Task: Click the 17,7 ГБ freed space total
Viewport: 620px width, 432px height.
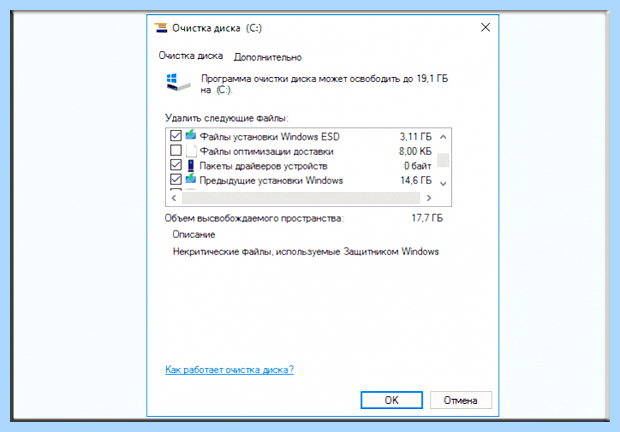Action: pos(427,218)
